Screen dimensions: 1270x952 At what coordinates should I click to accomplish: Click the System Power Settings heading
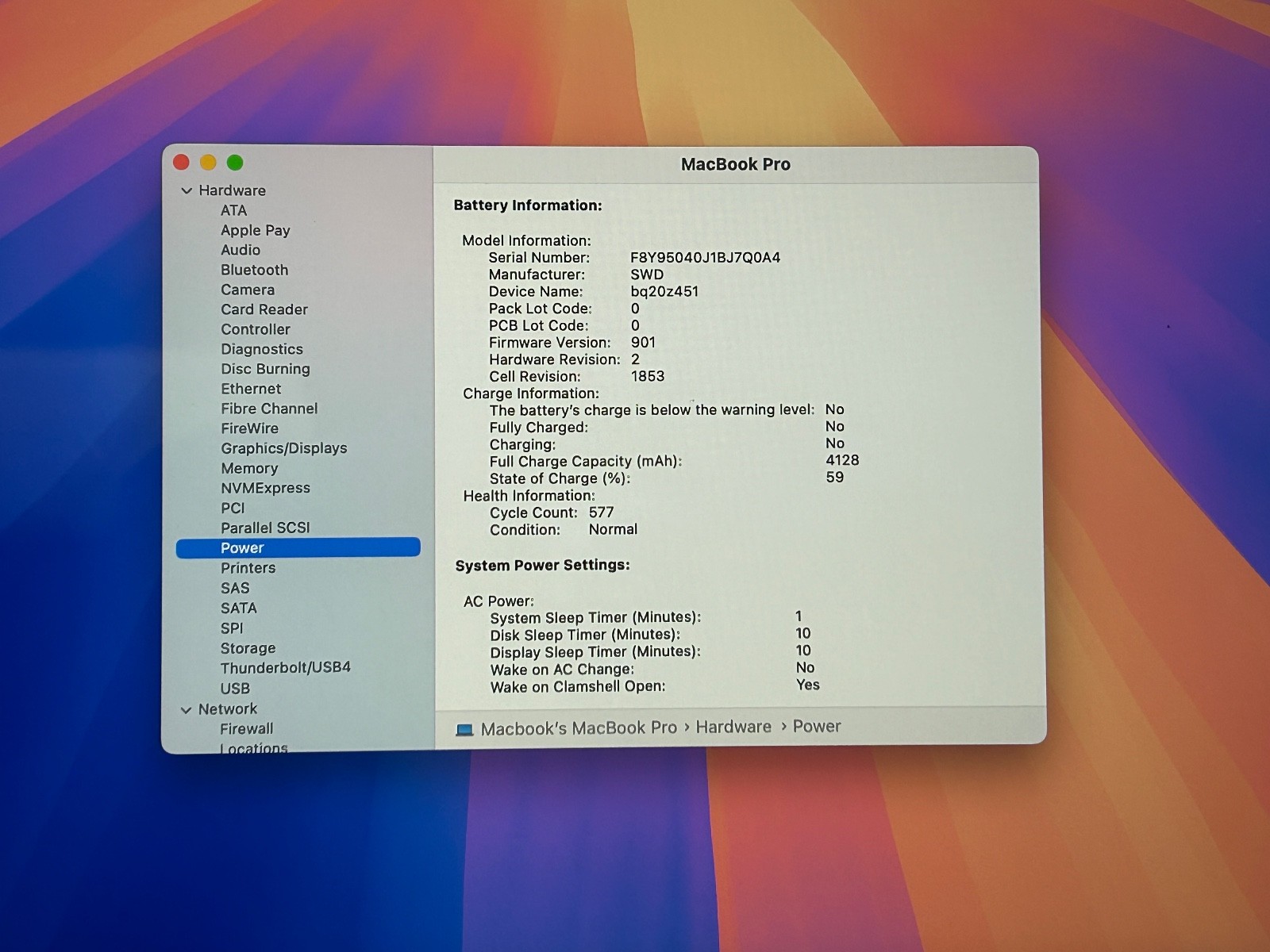542,565
